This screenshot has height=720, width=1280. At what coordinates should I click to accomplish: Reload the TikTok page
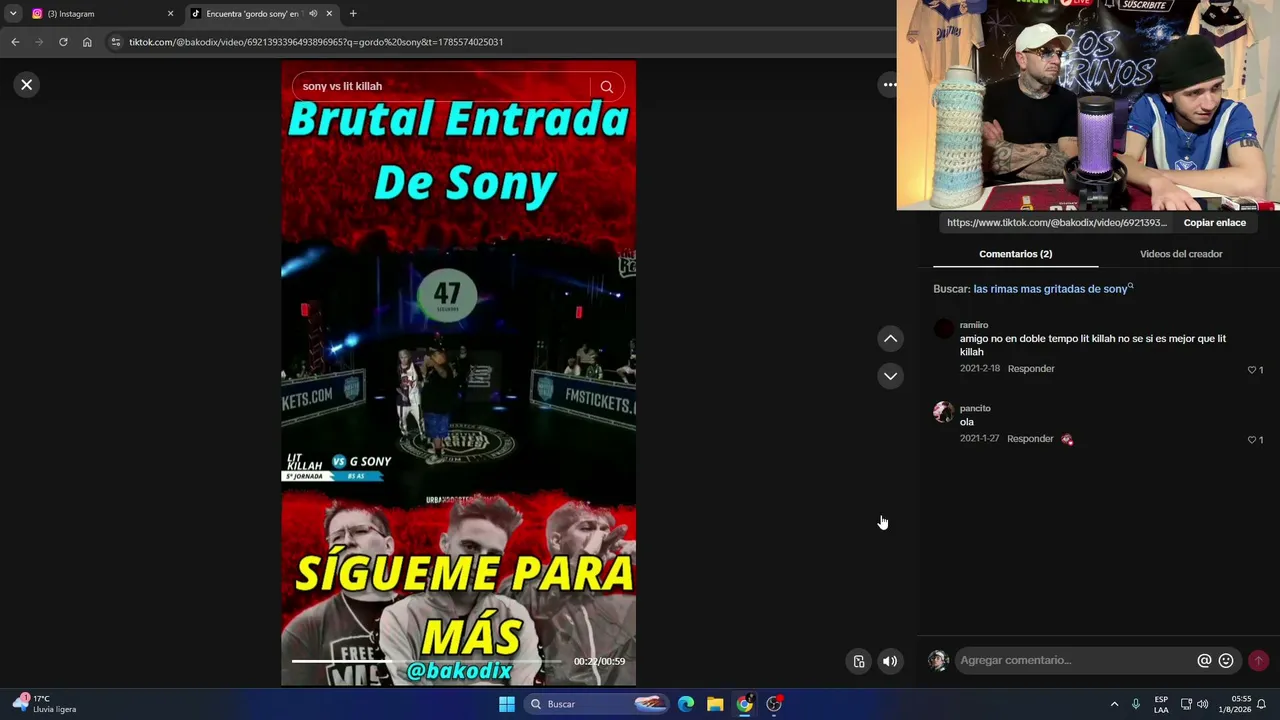(63, 42)
